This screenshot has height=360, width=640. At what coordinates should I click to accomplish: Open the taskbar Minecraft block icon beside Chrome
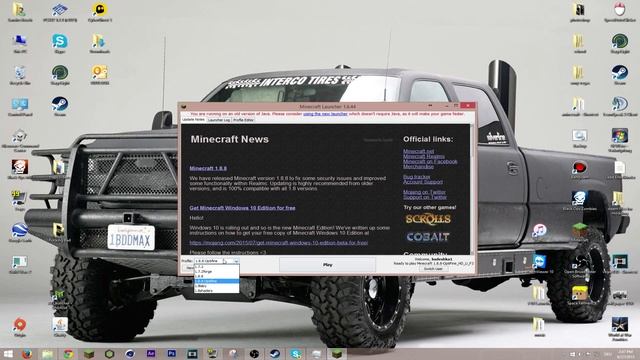(89, 354)
